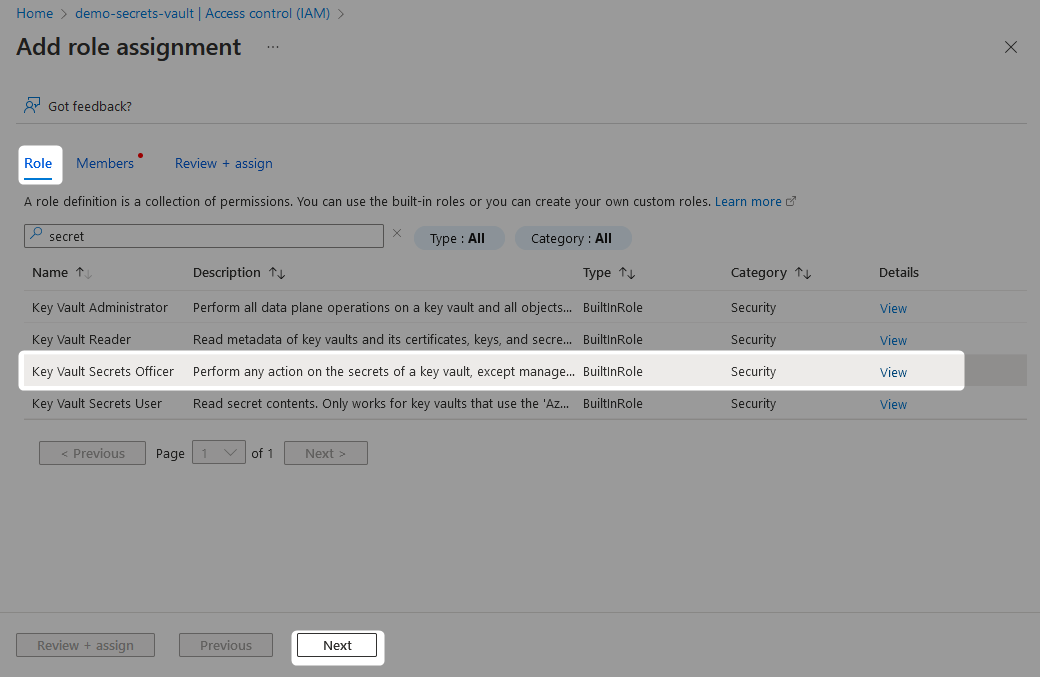Open the Category : All filter
This screenshot has width=1040, height=677.
[x=573, y=238]
